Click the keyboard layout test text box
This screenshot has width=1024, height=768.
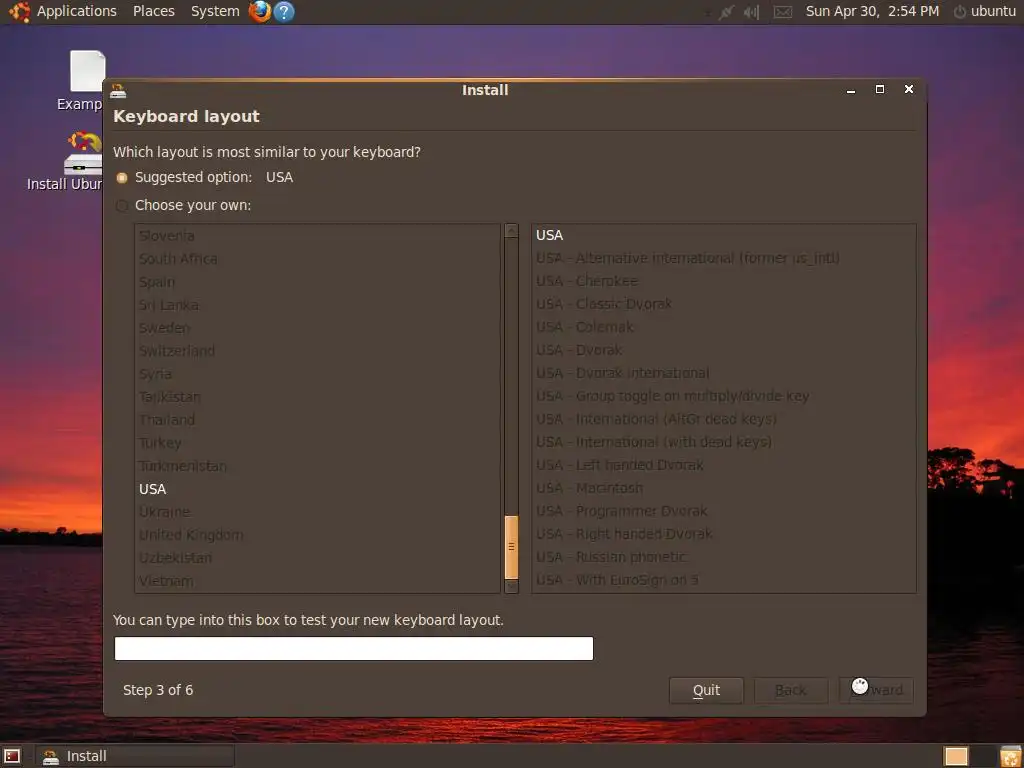(x=354, y=648)
